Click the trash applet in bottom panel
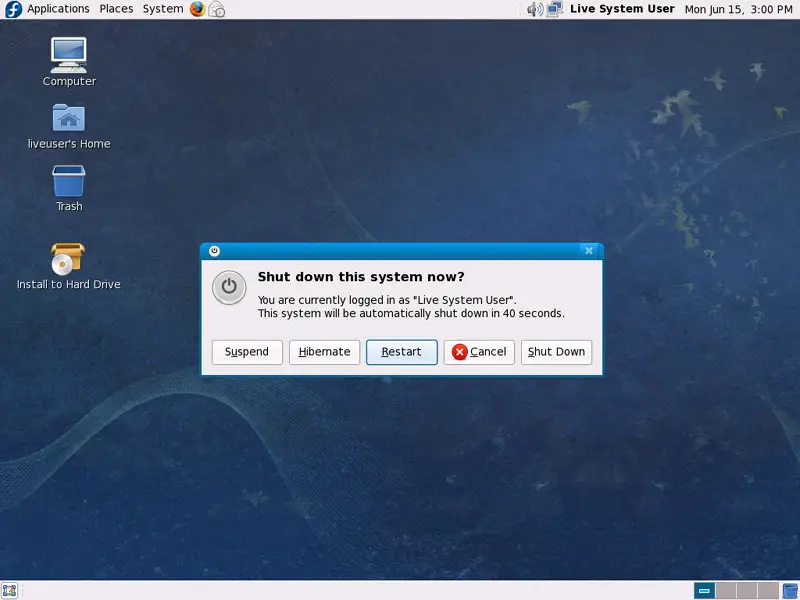Viewport: 800px width, 600px height. click(790, 591)
